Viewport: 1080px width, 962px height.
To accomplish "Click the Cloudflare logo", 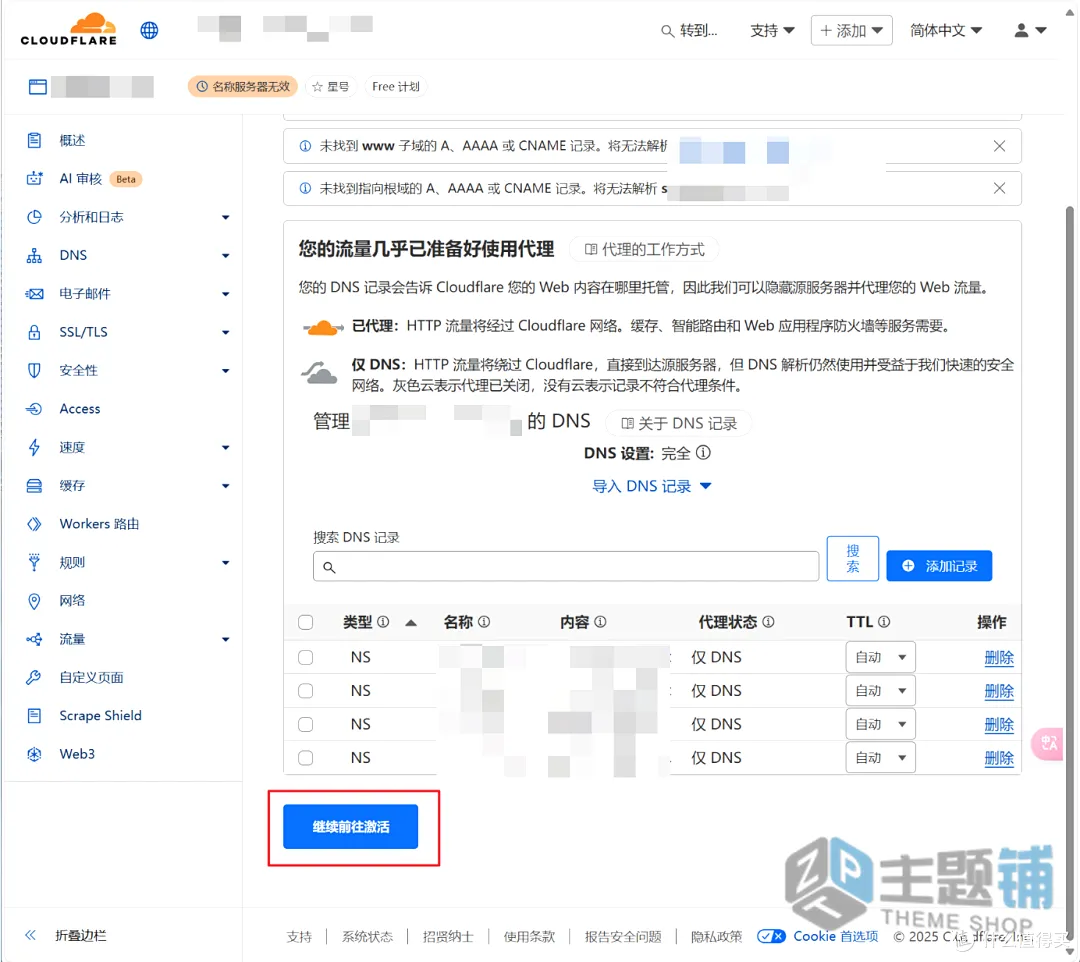I will [69, 29].
